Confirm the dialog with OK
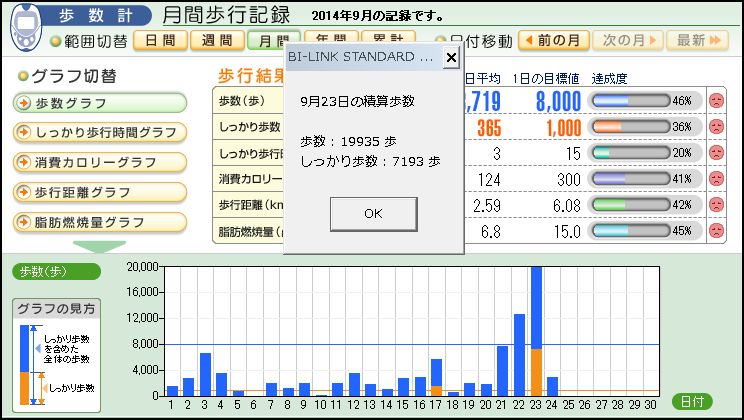 (x=374, y=214)
